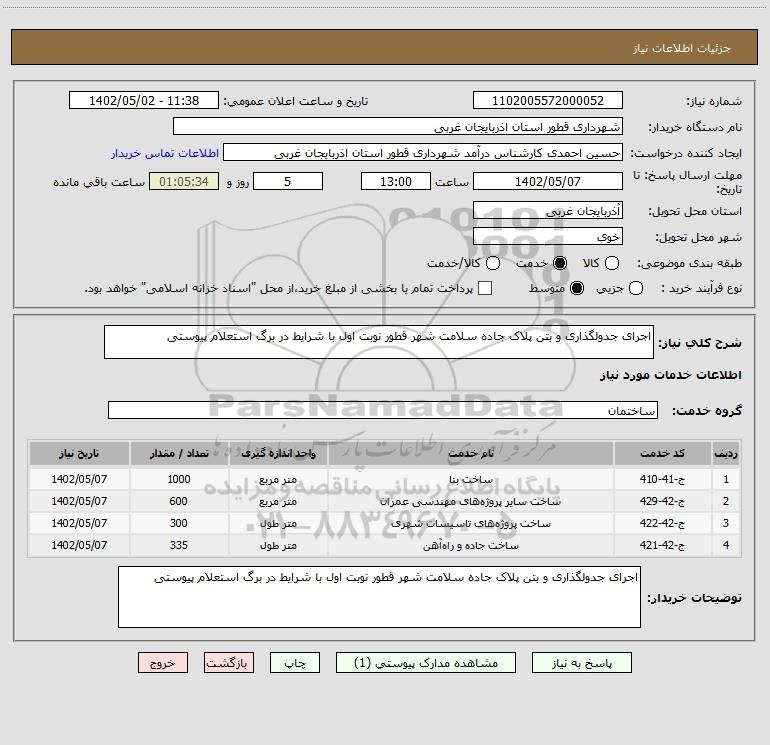This screenshot has height=745, width=770.
Task: Click the announcement date field 1402/05/02 - 11:38
Action: (143, 101)
